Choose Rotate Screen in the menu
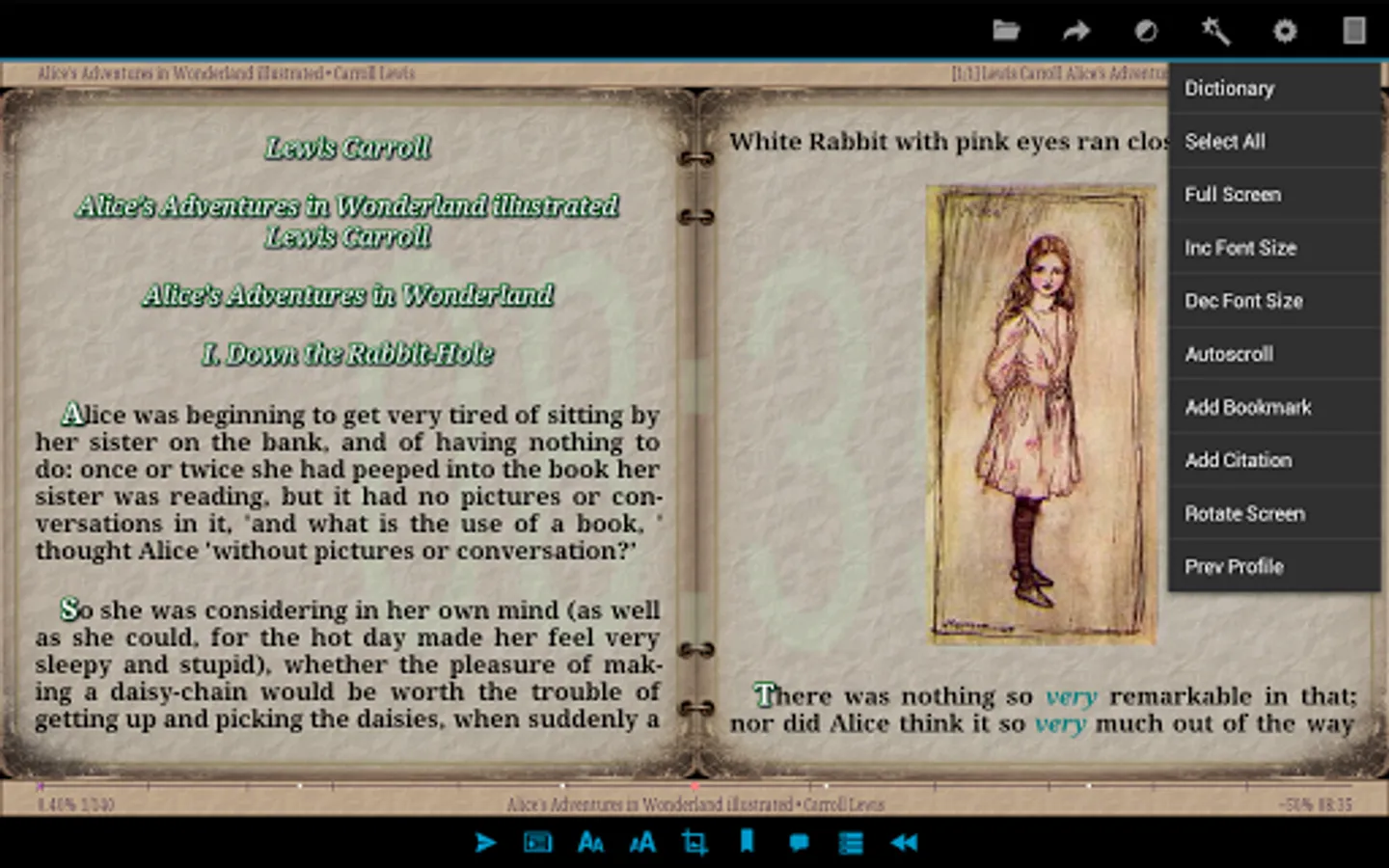1389x868 pixels. pyautogui.click(x=1274, y=514)
